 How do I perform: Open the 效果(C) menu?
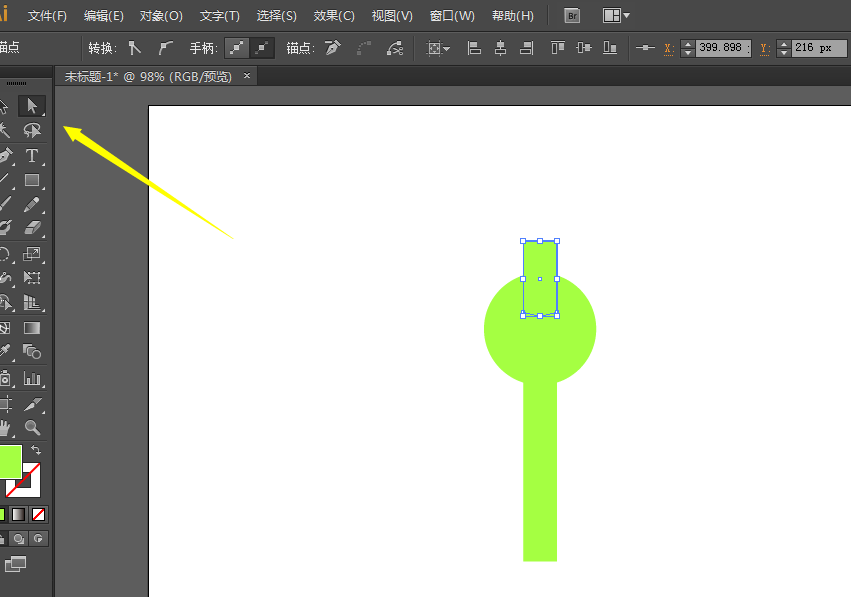(x=334, y=16)
